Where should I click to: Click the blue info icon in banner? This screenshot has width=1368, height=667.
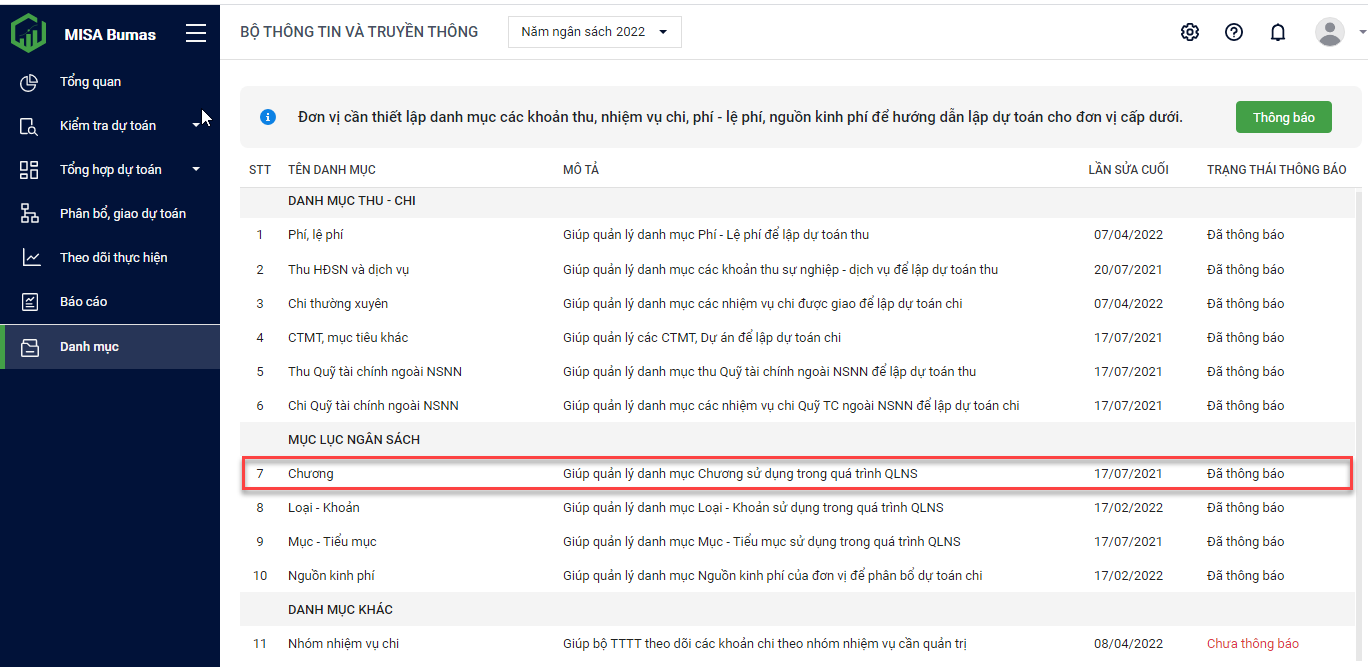267,117
